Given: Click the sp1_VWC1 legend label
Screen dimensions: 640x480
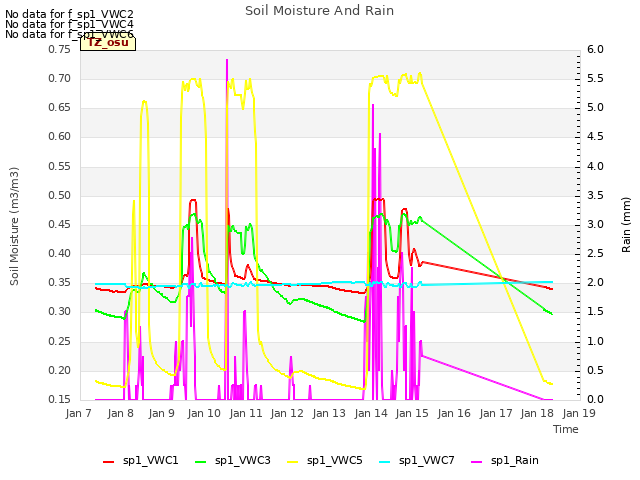Looking at the screenshot, I should [151, 460].
